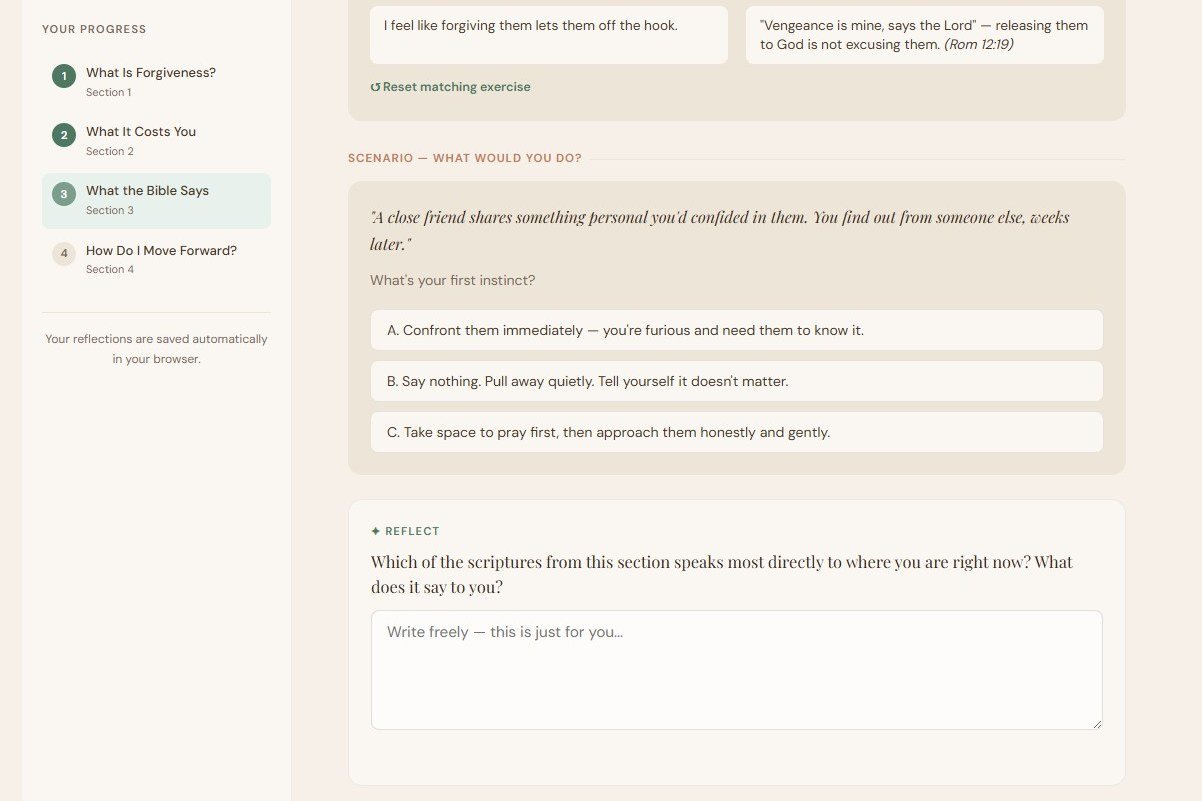This screenshot has height=801, width=1202.
Task: Click 'Section 1' label under What Is Forgiveness
Action: tap(108, 92)
